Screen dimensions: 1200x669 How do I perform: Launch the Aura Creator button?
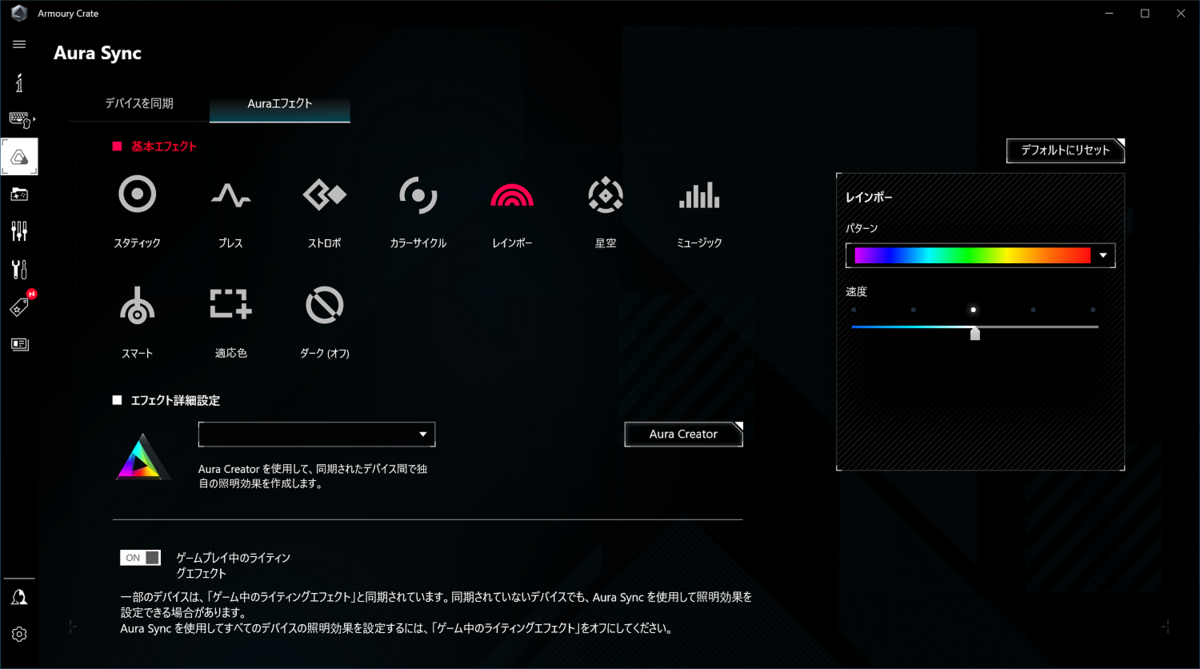click(x=683, y=434)
